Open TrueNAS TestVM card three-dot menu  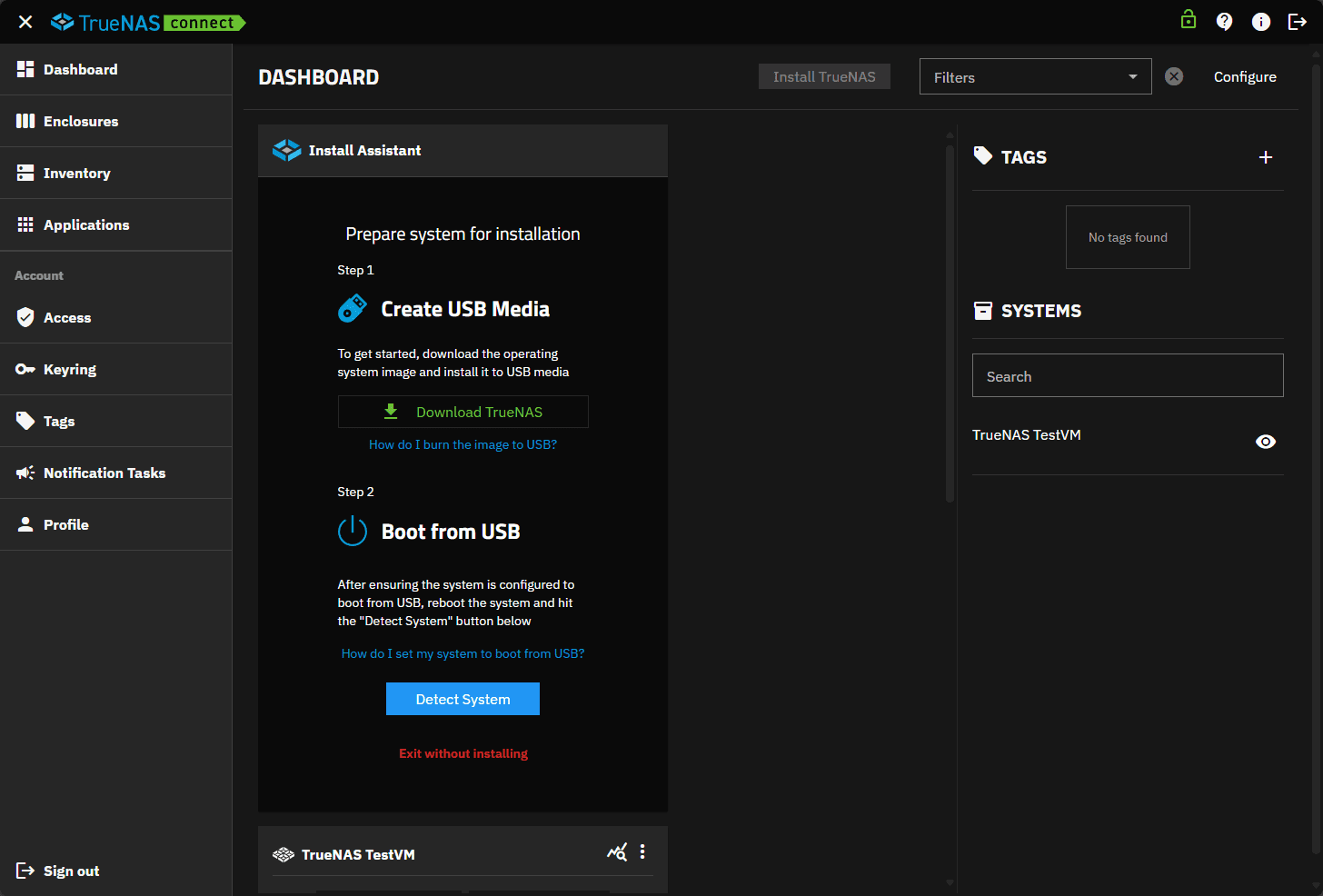pyautogui.click(x=642, y=852)
